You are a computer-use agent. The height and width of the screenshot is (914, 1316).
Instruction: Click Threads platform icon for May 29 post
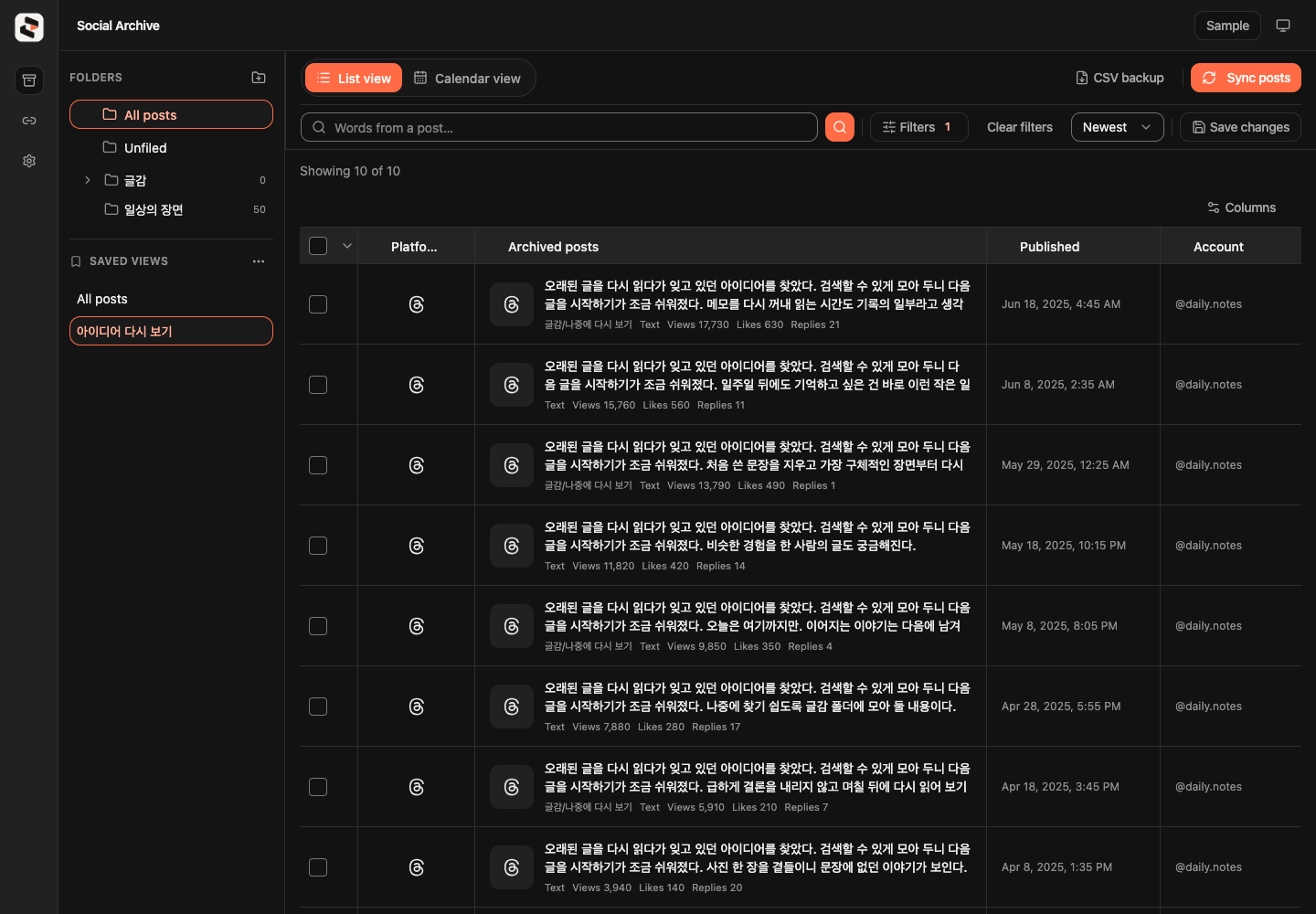(417, 465)
